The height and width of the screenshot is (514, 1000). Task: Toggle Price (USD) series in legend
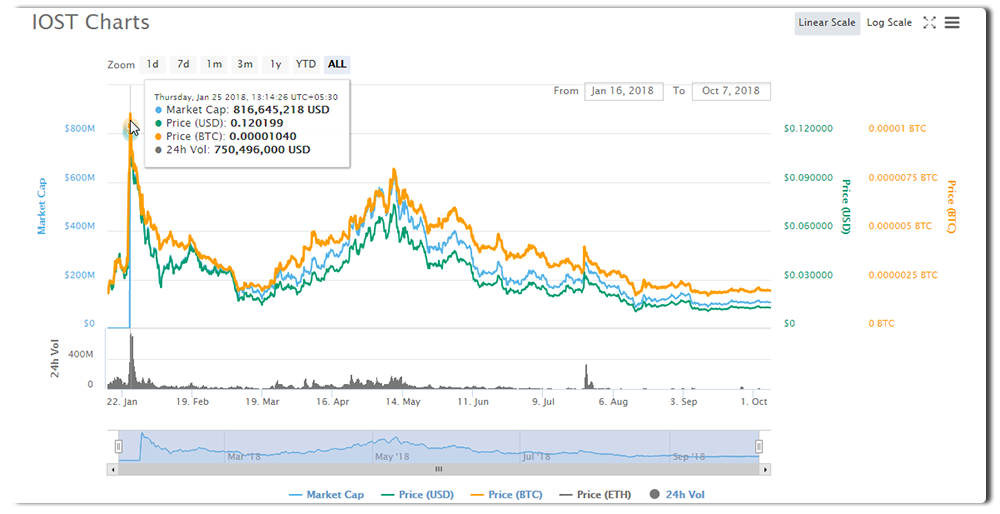tap(418, 494)
